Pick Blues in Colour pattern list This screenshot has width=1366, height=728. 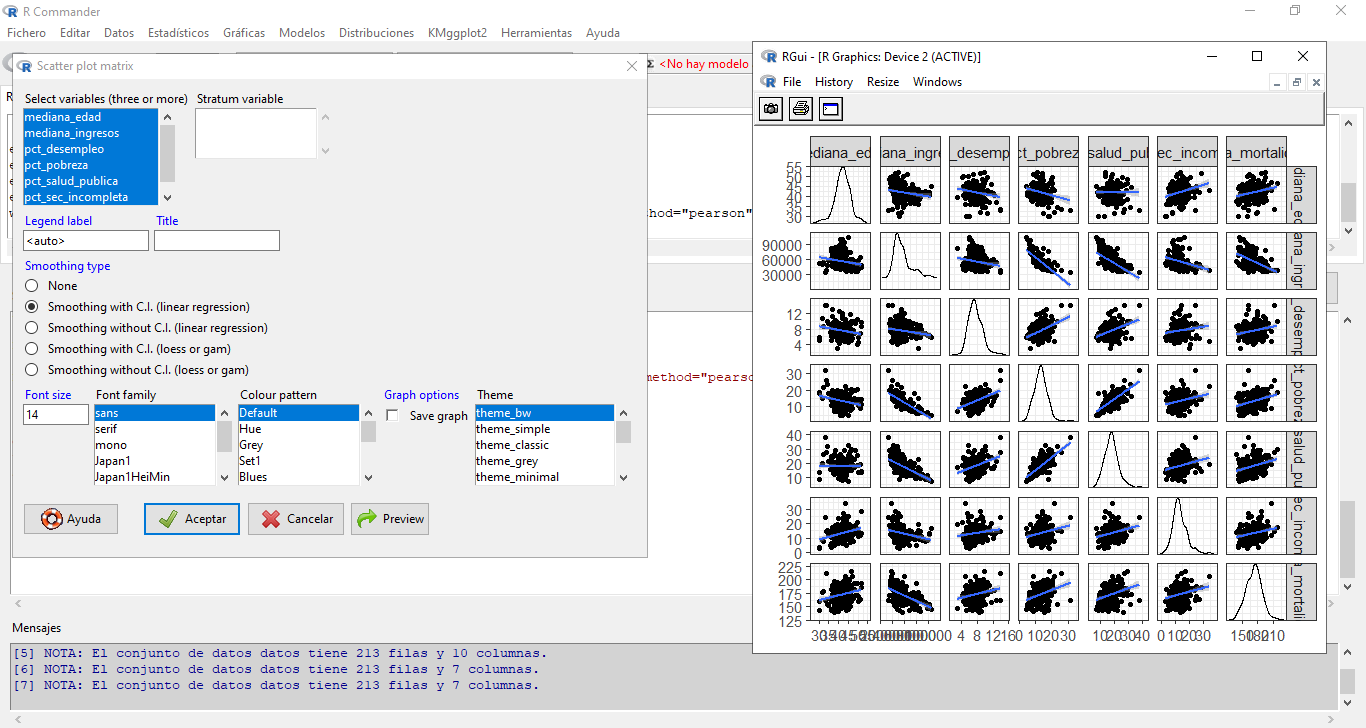point(254,477)
